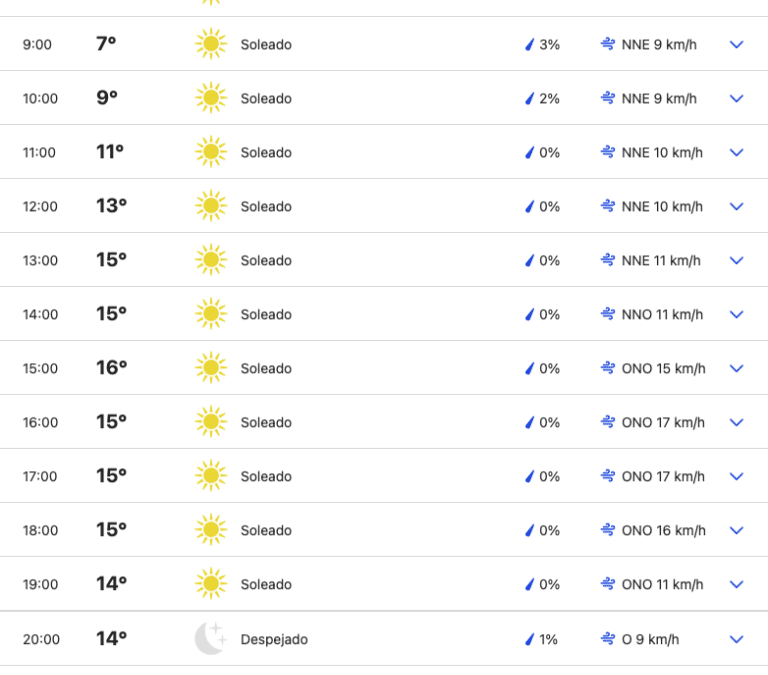The width and height of the screenshot is (768, 675).
Task: Click the wind icon beside O 9 km/h
Action: pos(608,638)
